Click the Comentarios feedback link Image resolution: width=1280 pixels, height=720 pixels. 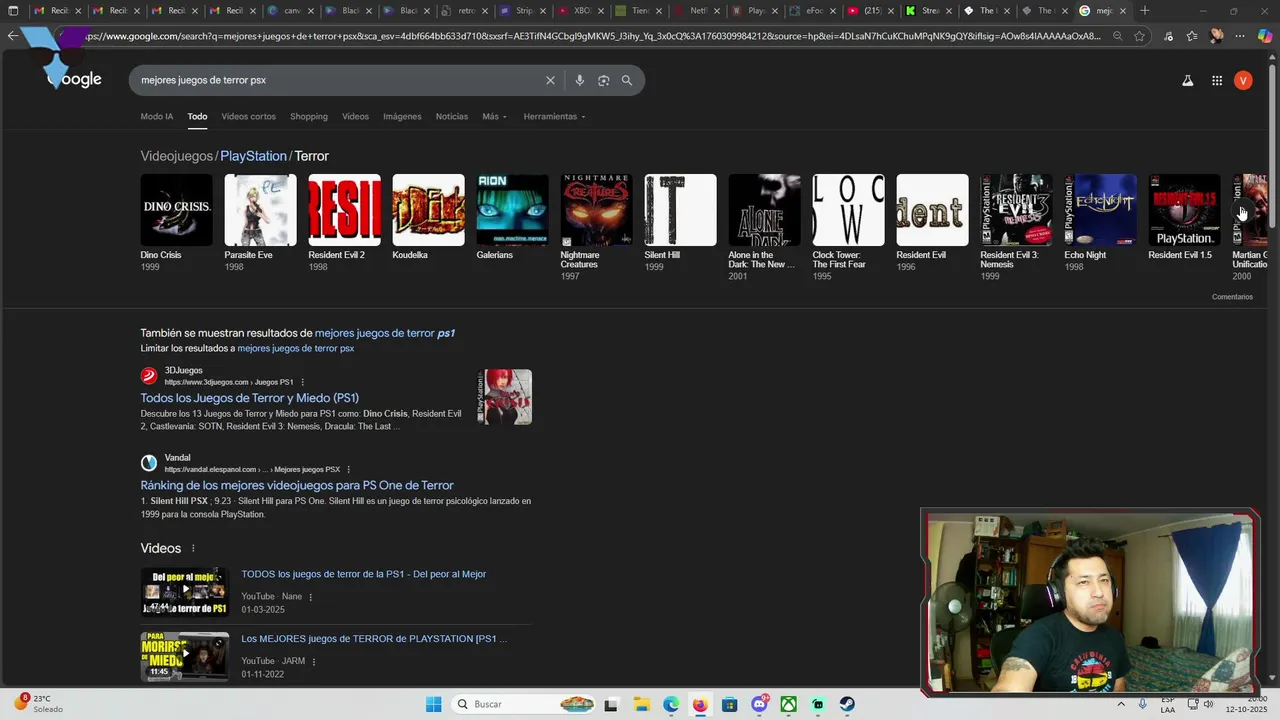tap(1232, 297)
